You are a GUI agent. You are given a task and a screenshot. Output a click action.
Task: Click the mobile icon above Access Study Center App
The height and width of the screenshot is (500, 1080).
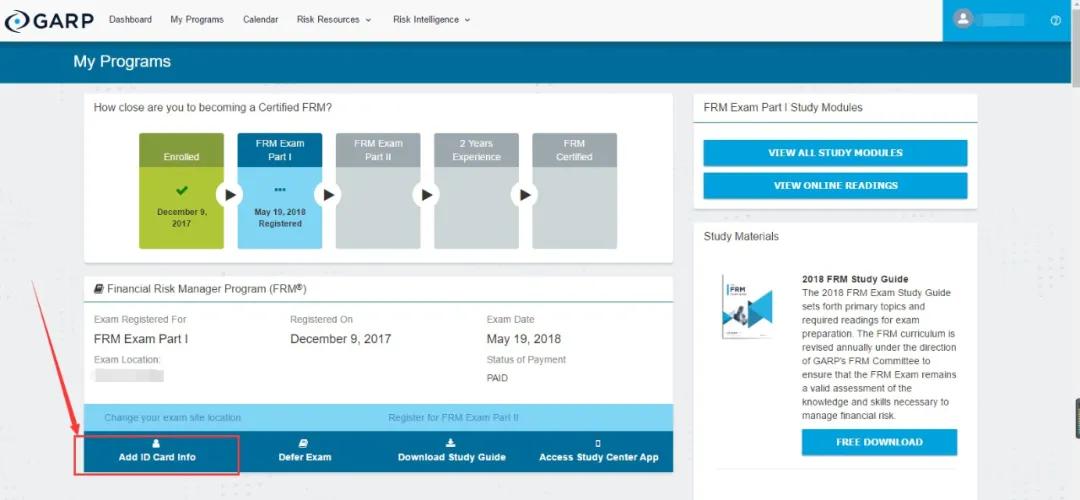tap(598, 444)
